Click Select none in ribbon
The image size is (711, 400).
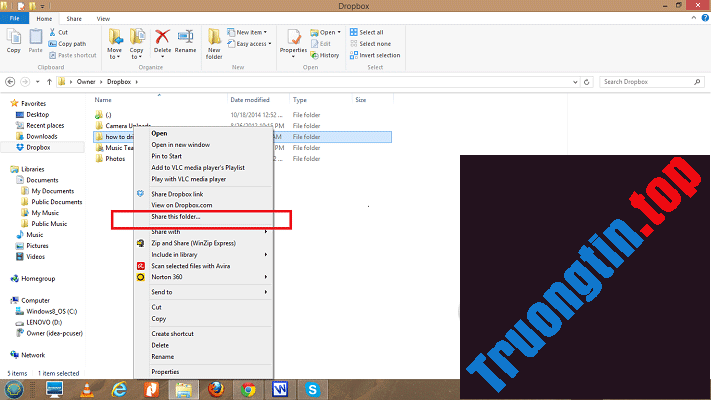[x=370, y=44]
